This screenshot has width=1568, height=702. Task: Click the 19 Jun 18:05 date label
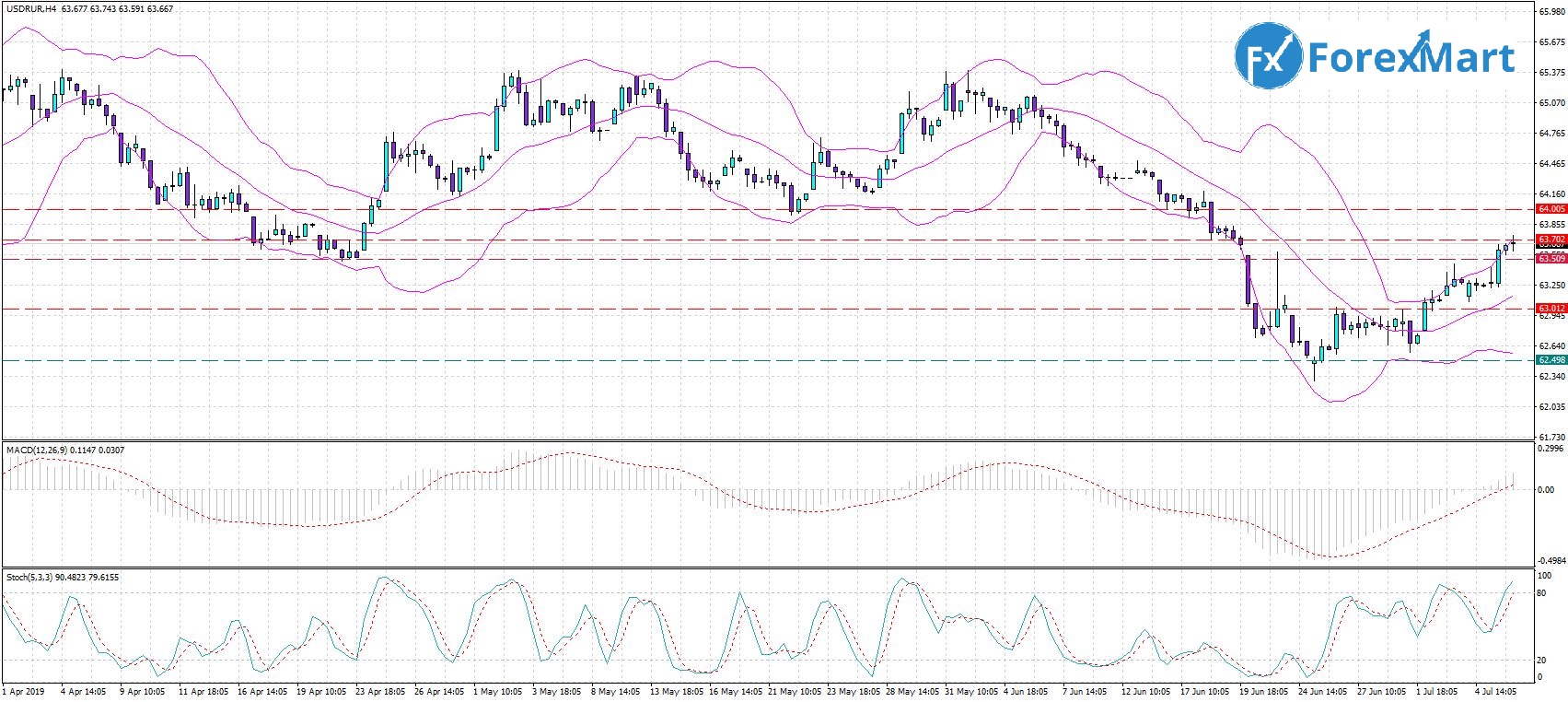tap(1264, 692)
